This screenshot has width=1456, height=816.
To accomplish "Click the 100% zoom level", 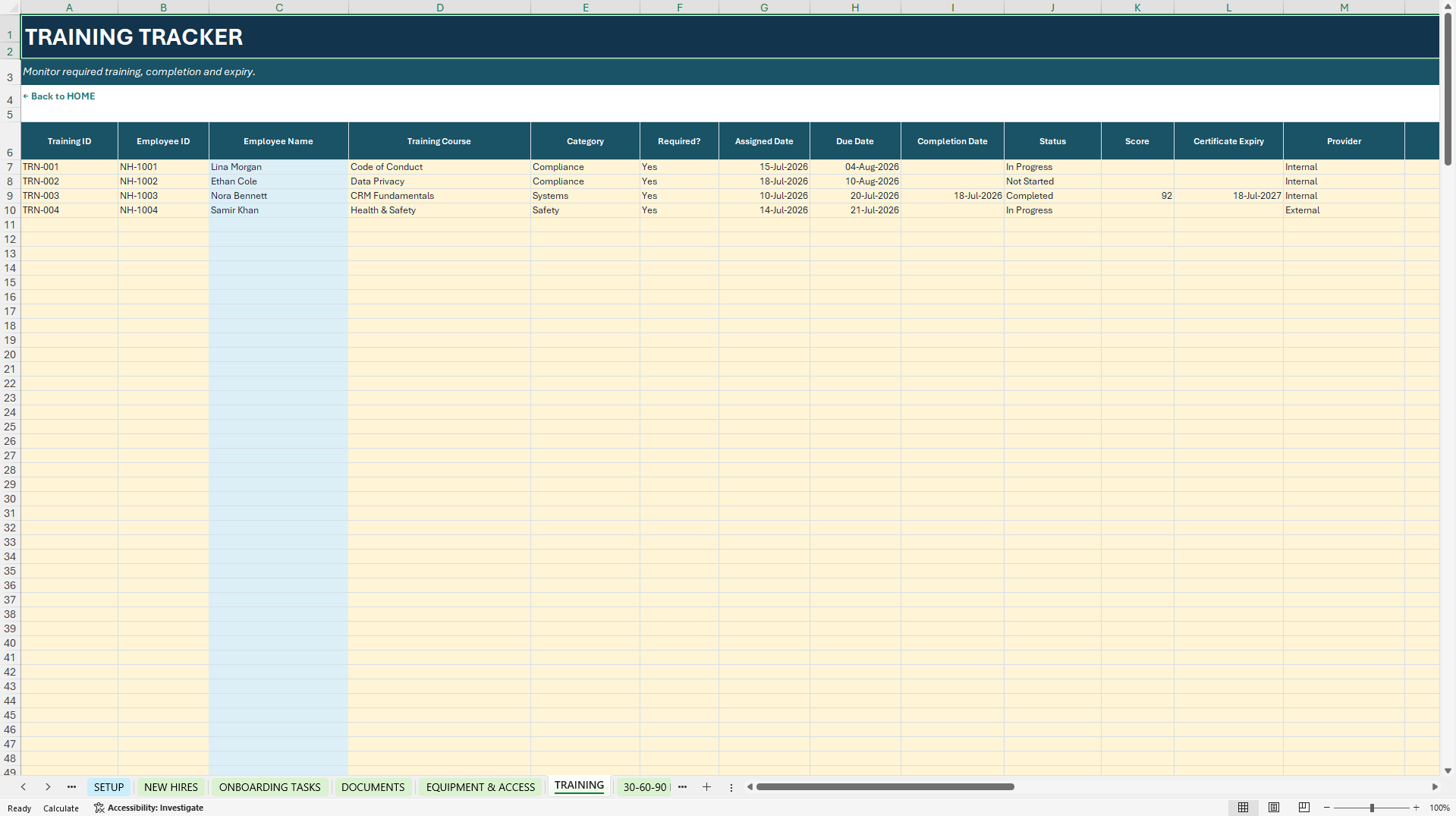I will (x=1439, y=808).
